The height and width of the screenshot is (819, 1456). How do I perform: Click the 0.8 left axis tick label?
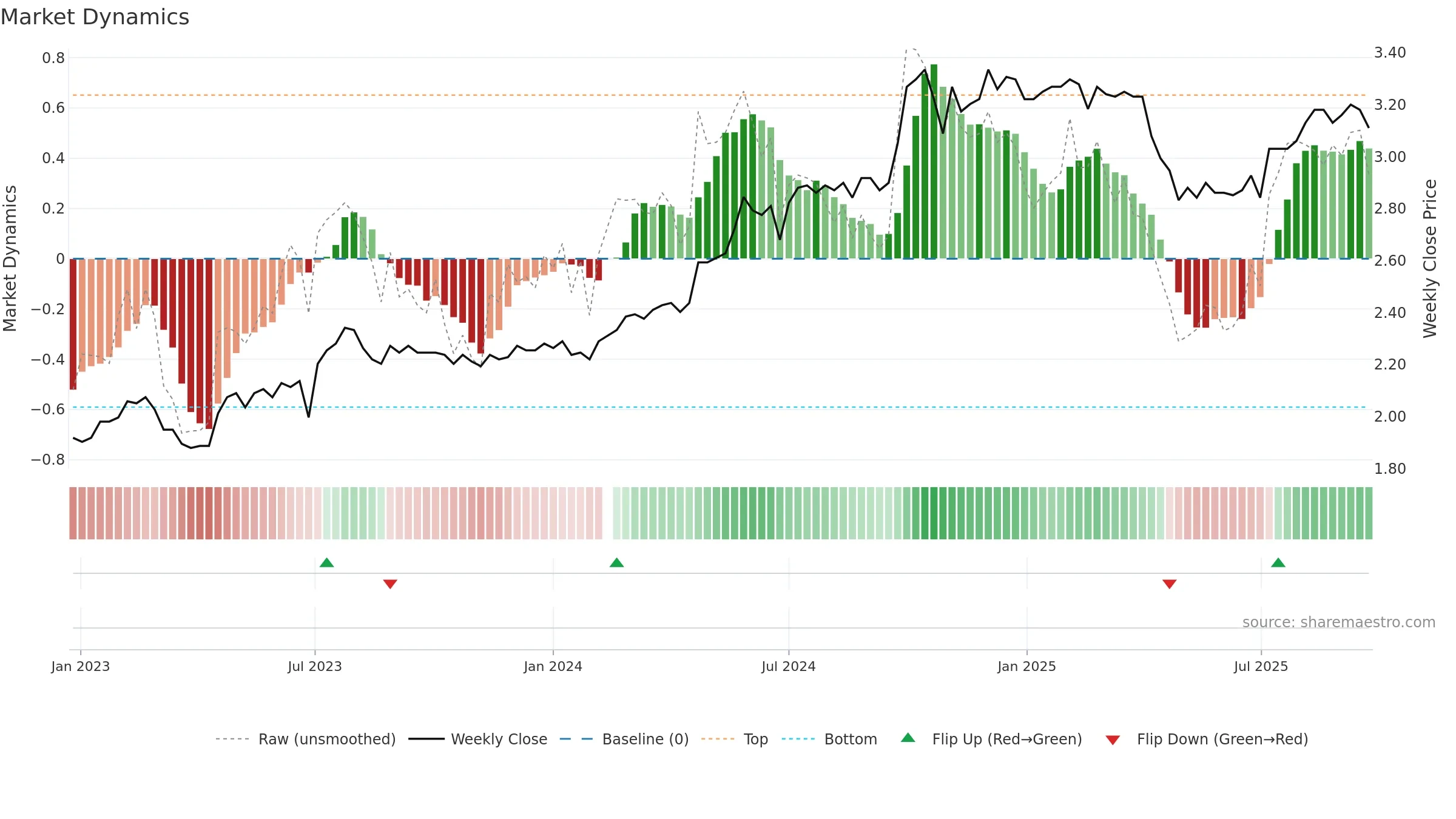53,58
